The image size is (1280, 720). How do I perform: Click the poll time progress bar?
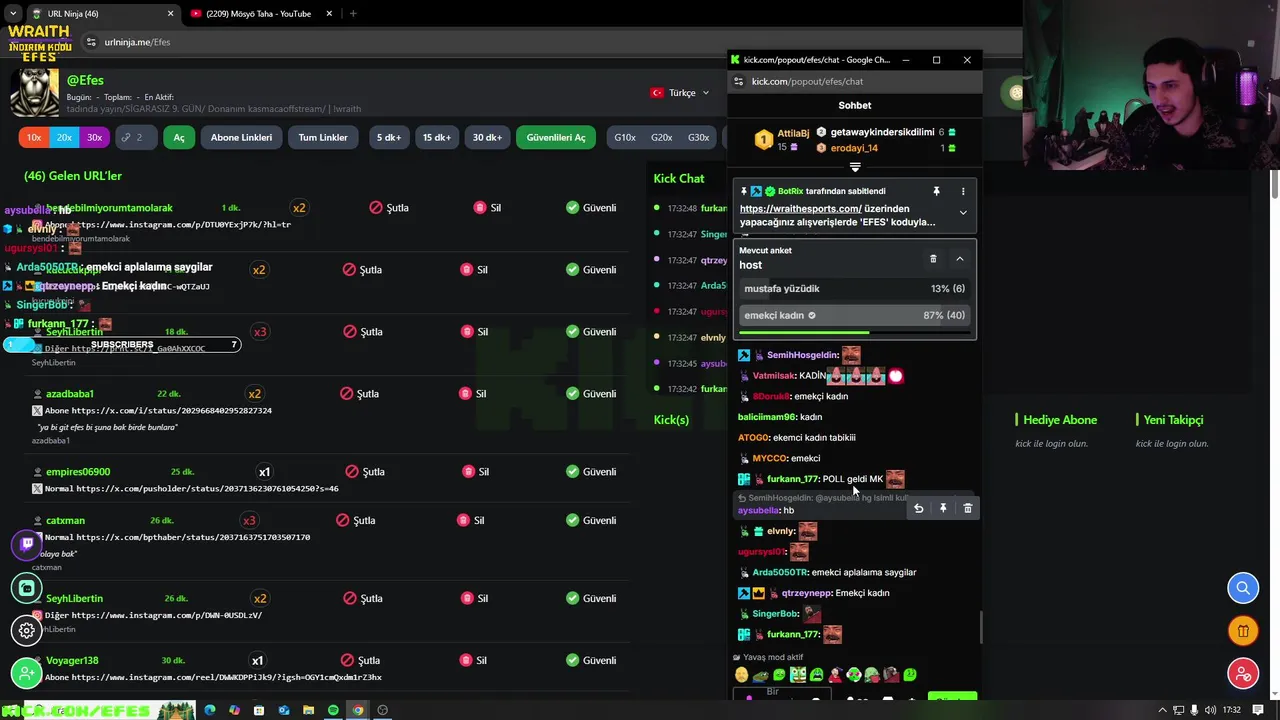tap(855, 333)
